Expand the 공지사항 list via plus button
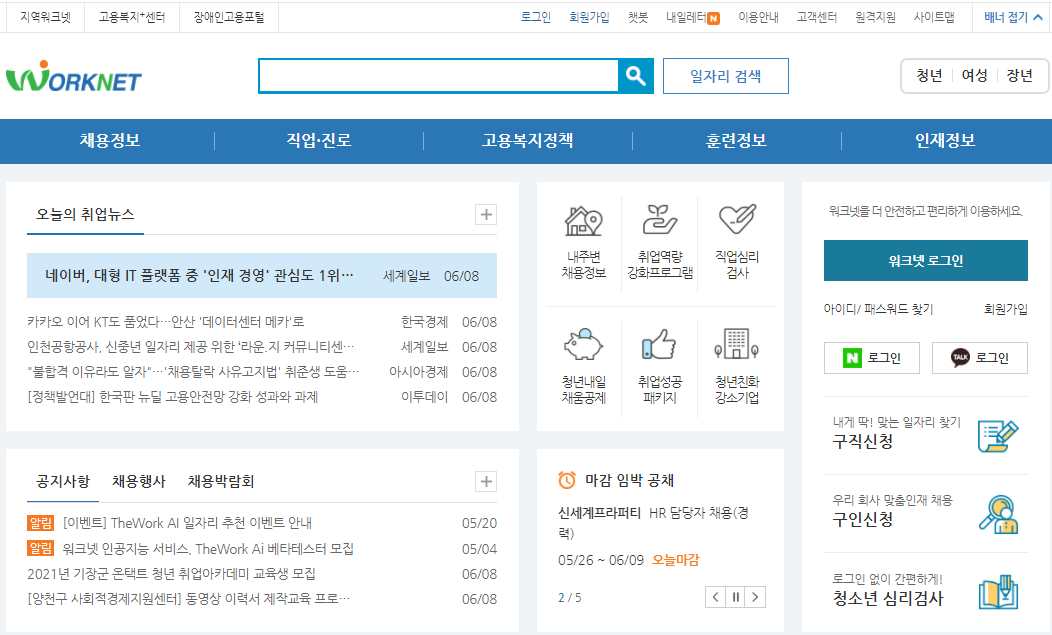 click(486, 481)
